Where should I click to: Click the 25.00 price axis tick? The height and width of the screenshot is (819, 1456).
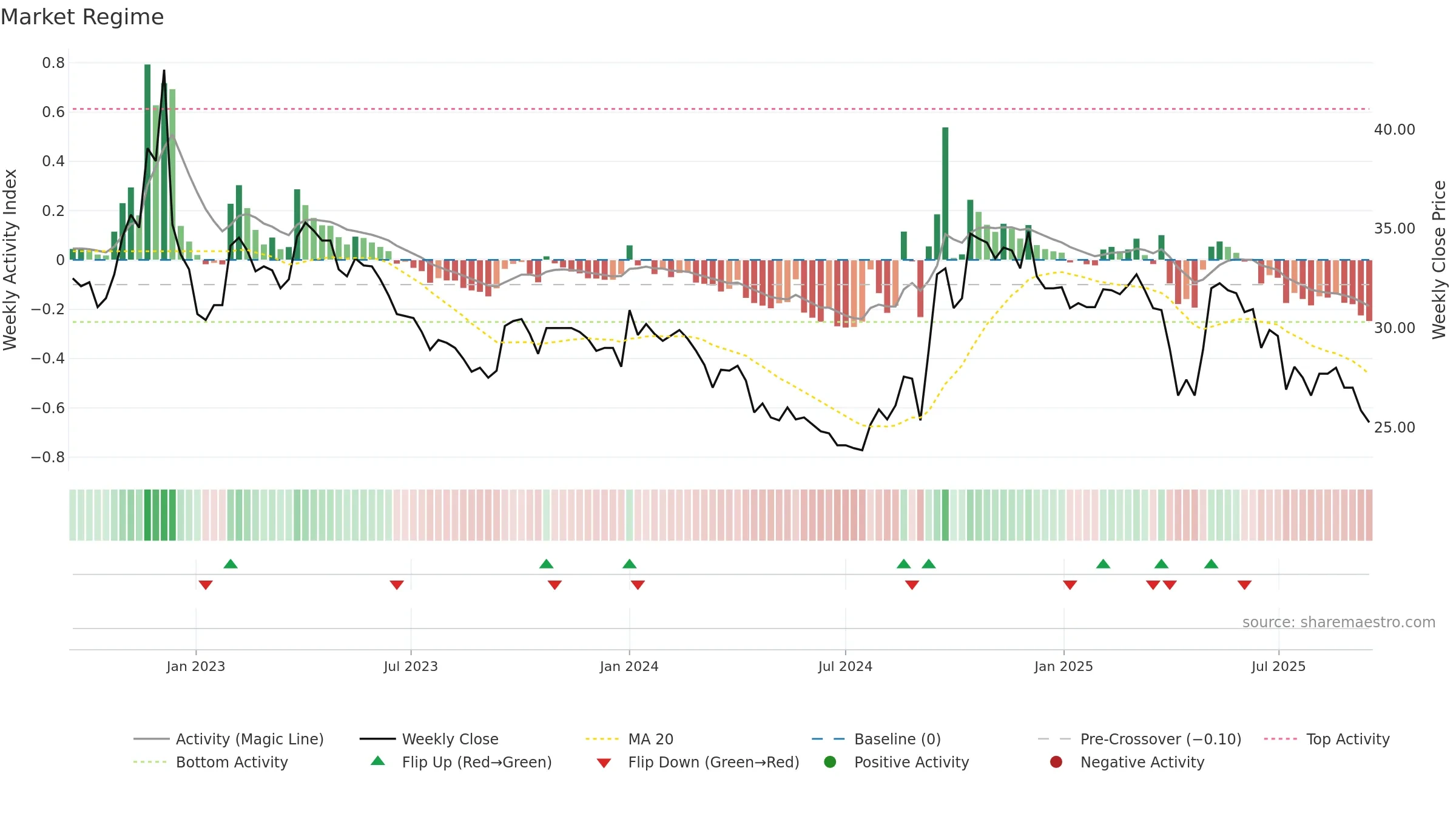[1395, 427]
